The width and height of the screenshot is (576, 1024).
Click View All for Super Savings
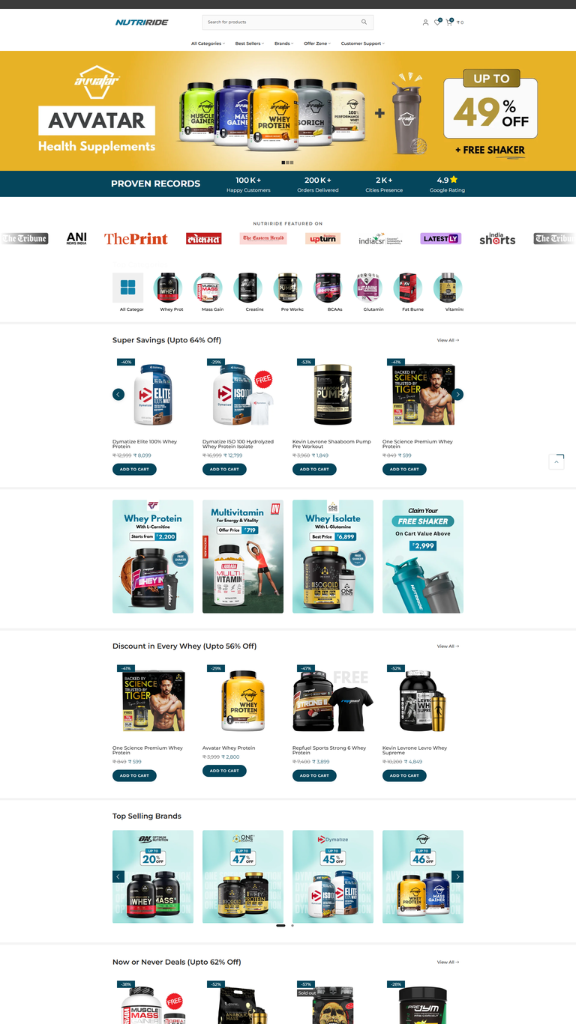[448, 340]
